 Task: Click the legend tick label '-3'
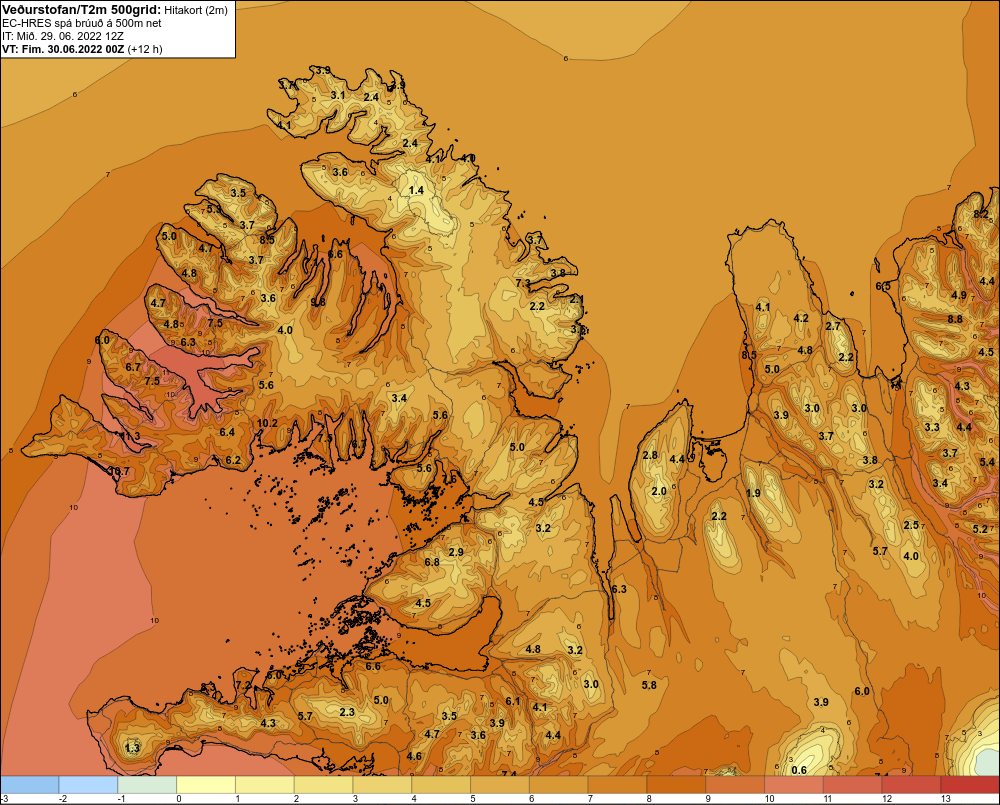click(5, 799)
